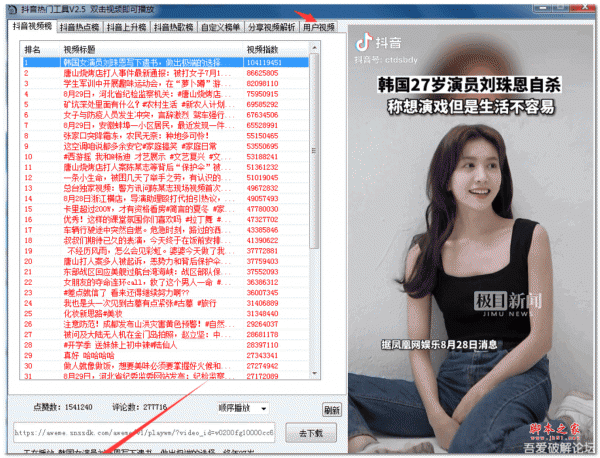The height and width of the screenshot is (458, 600).
Task: Select row 26 注意防范!成都发布山洪
Action: (x=165, y=324)
